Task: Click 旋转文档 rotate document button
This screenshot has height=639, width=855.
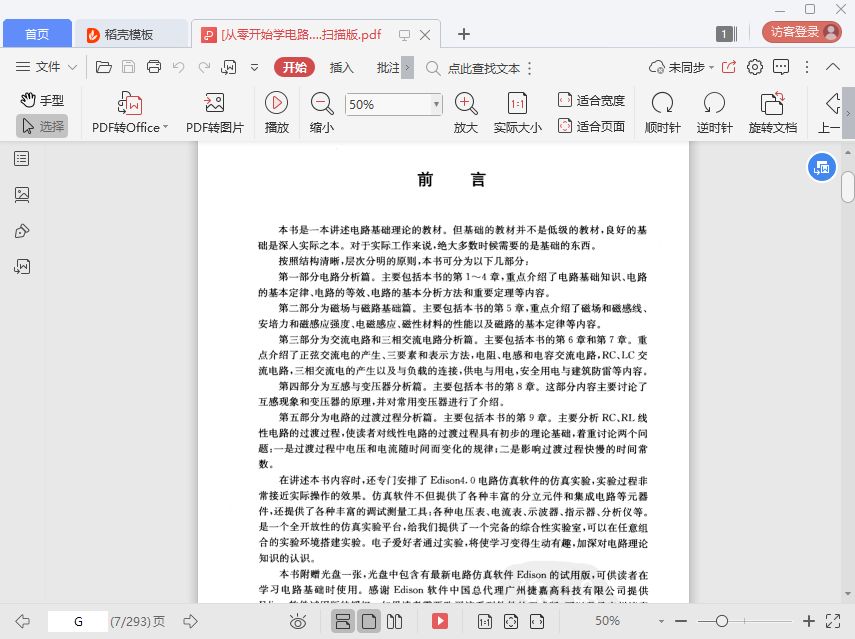Action: 773,112
